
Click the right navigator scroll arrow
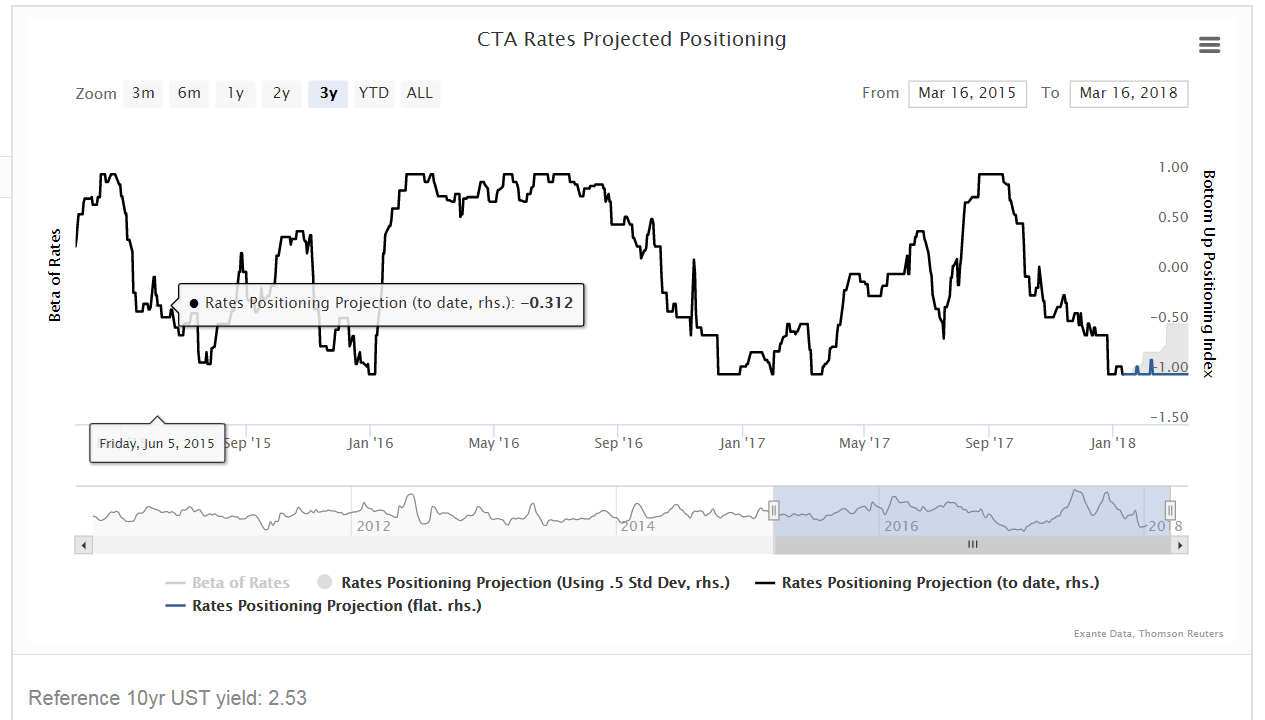click(x=1179, y=544)
